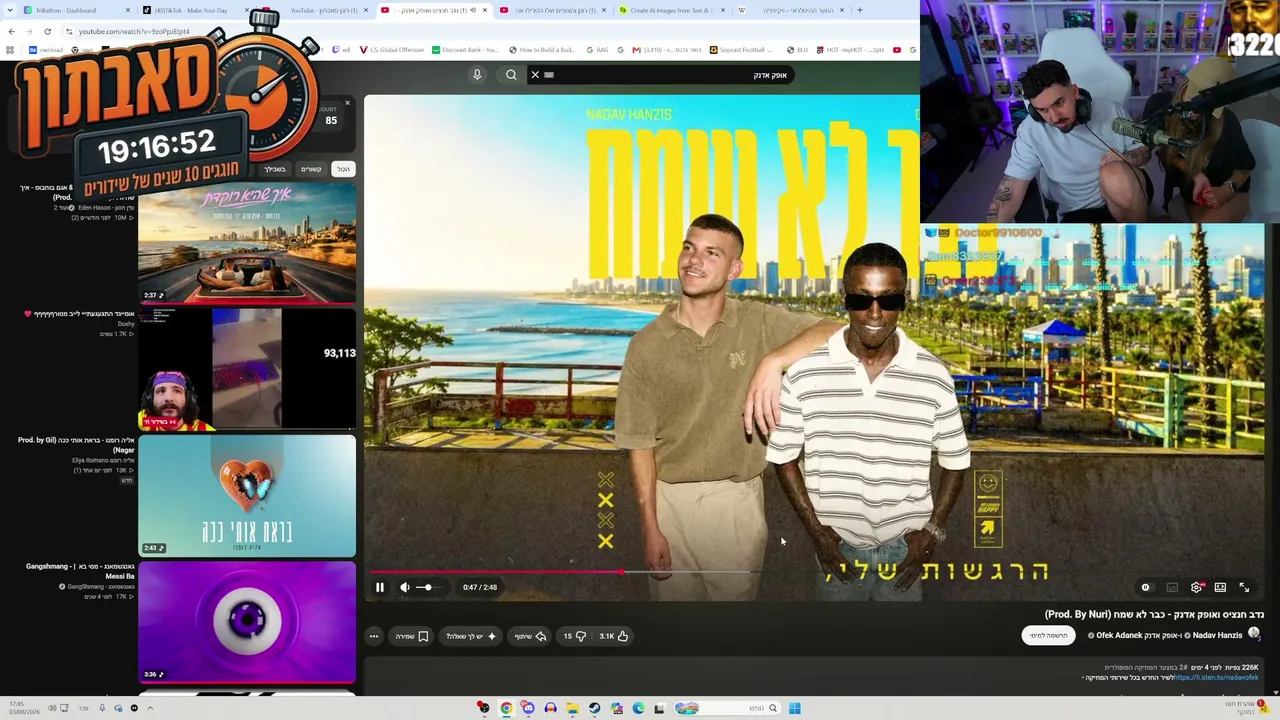Viewport: 1280px width, 720px height.
Task: Open the thumbnail showing 93,113
Action: 247,369
